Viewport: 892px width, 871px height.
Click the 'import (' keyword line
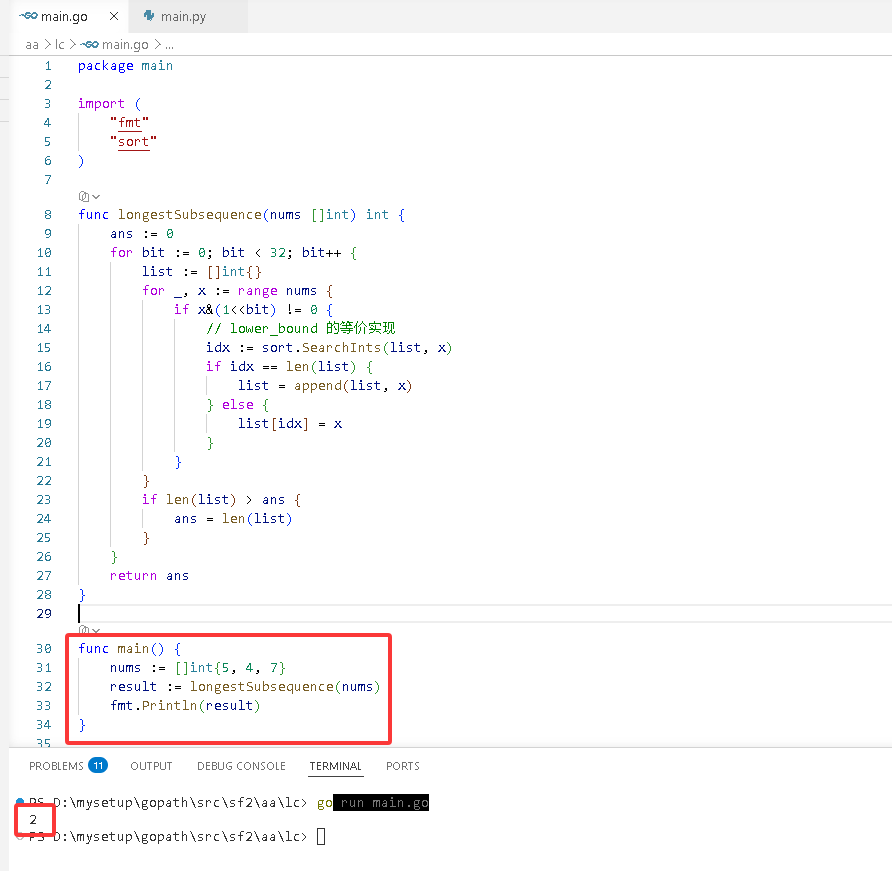109,104
